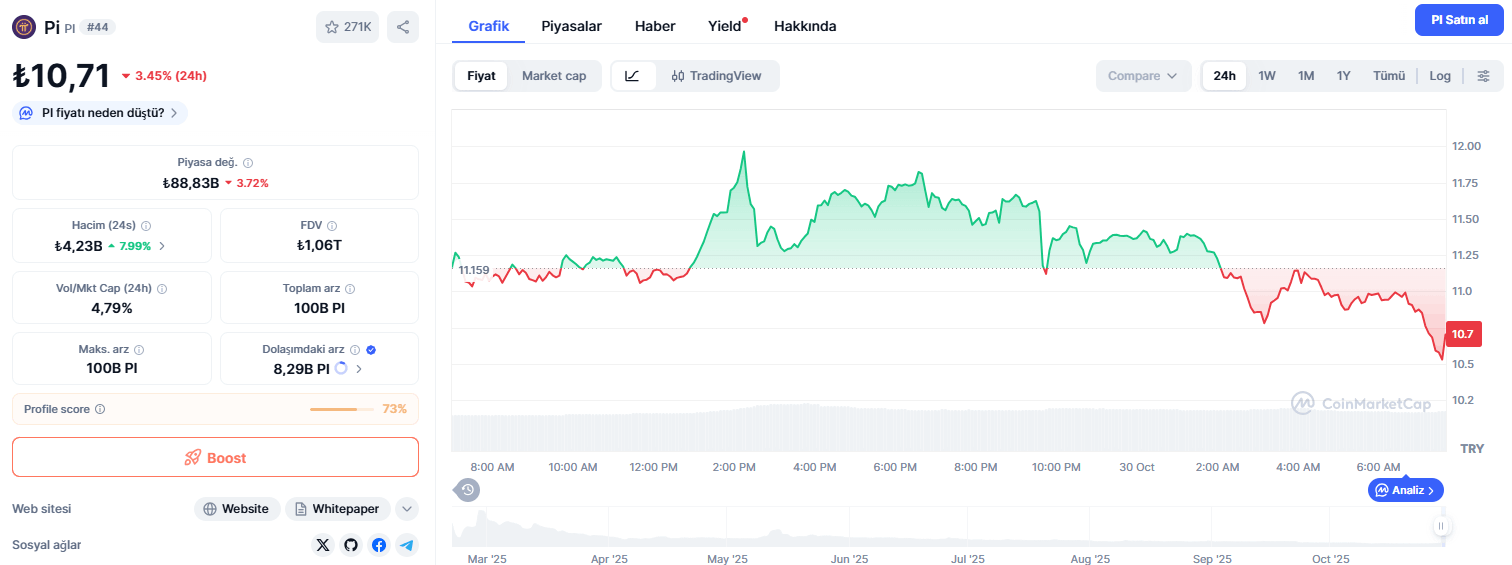Add Pi to watchlist star 271K

pyautogui.click(x=347, y=27)
